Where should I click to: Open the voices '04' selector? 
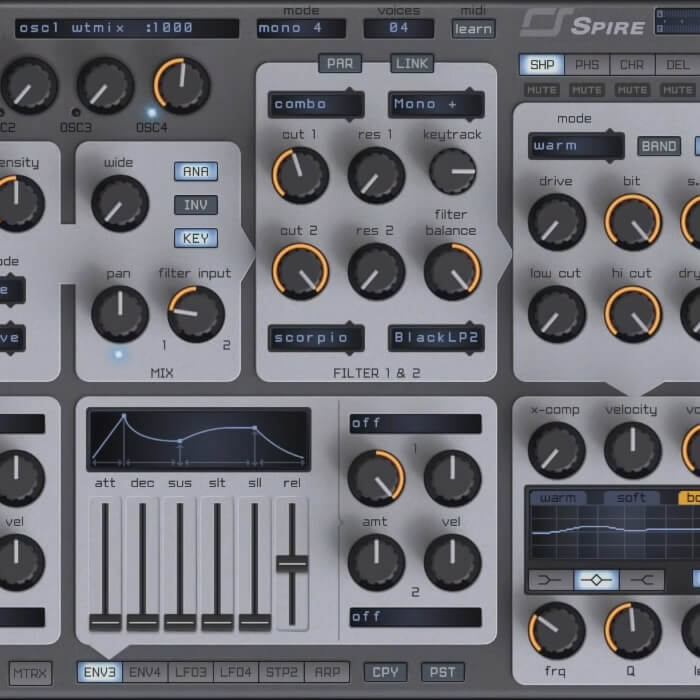click(399, 28)
